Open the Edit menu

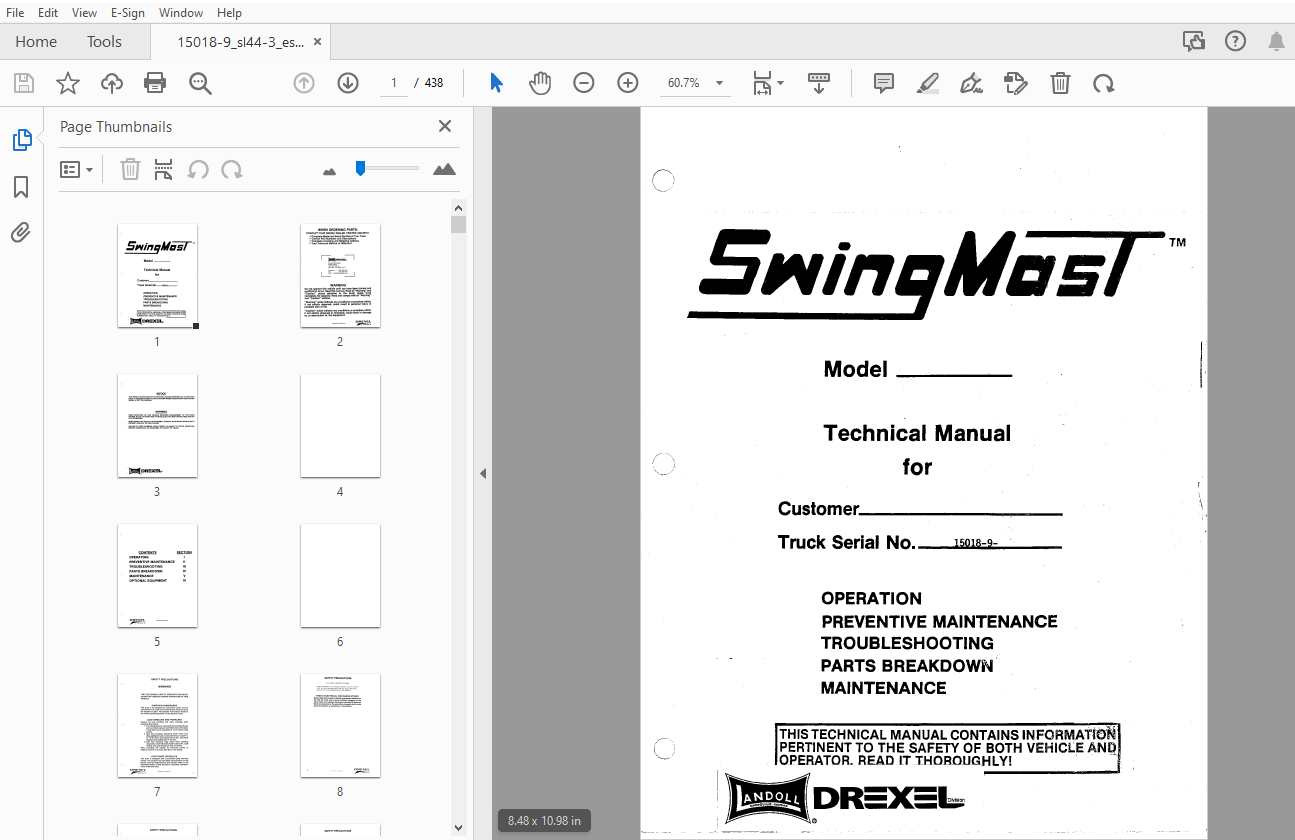click(48, 13)
